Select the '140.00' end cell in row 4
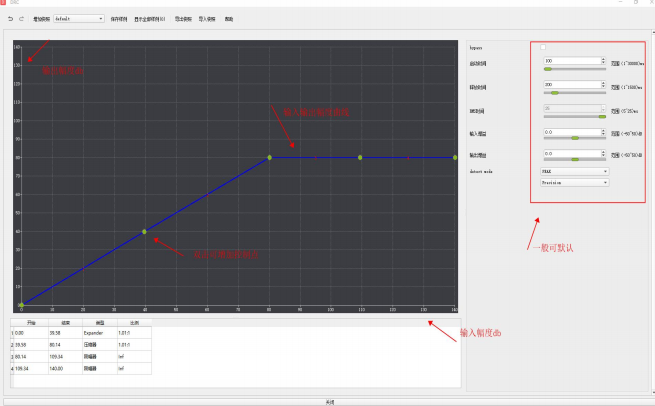Image resolution: width=655 pixels, height=406 pixels. (66, 368)
